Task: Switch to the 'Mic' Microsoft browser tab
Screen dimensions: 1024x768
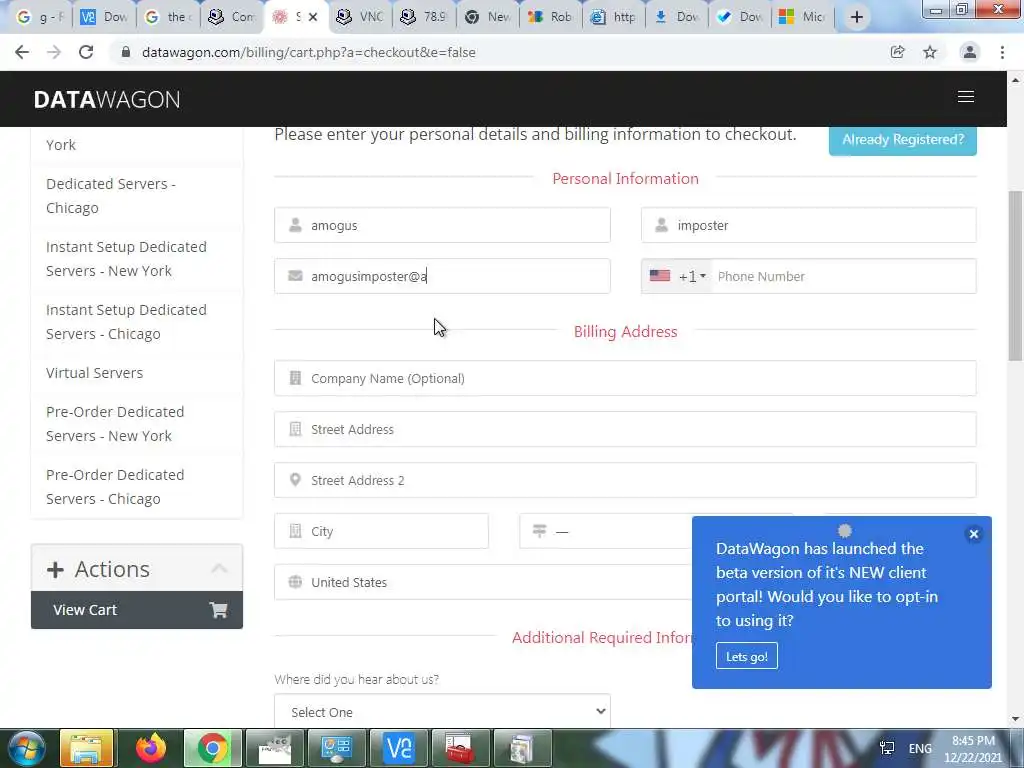Action: (802, 17)
